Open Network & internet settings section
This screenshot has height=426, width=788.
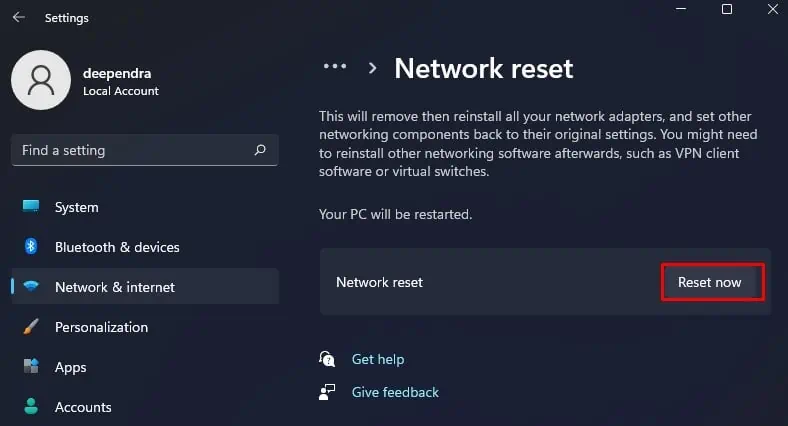point(115,287)
